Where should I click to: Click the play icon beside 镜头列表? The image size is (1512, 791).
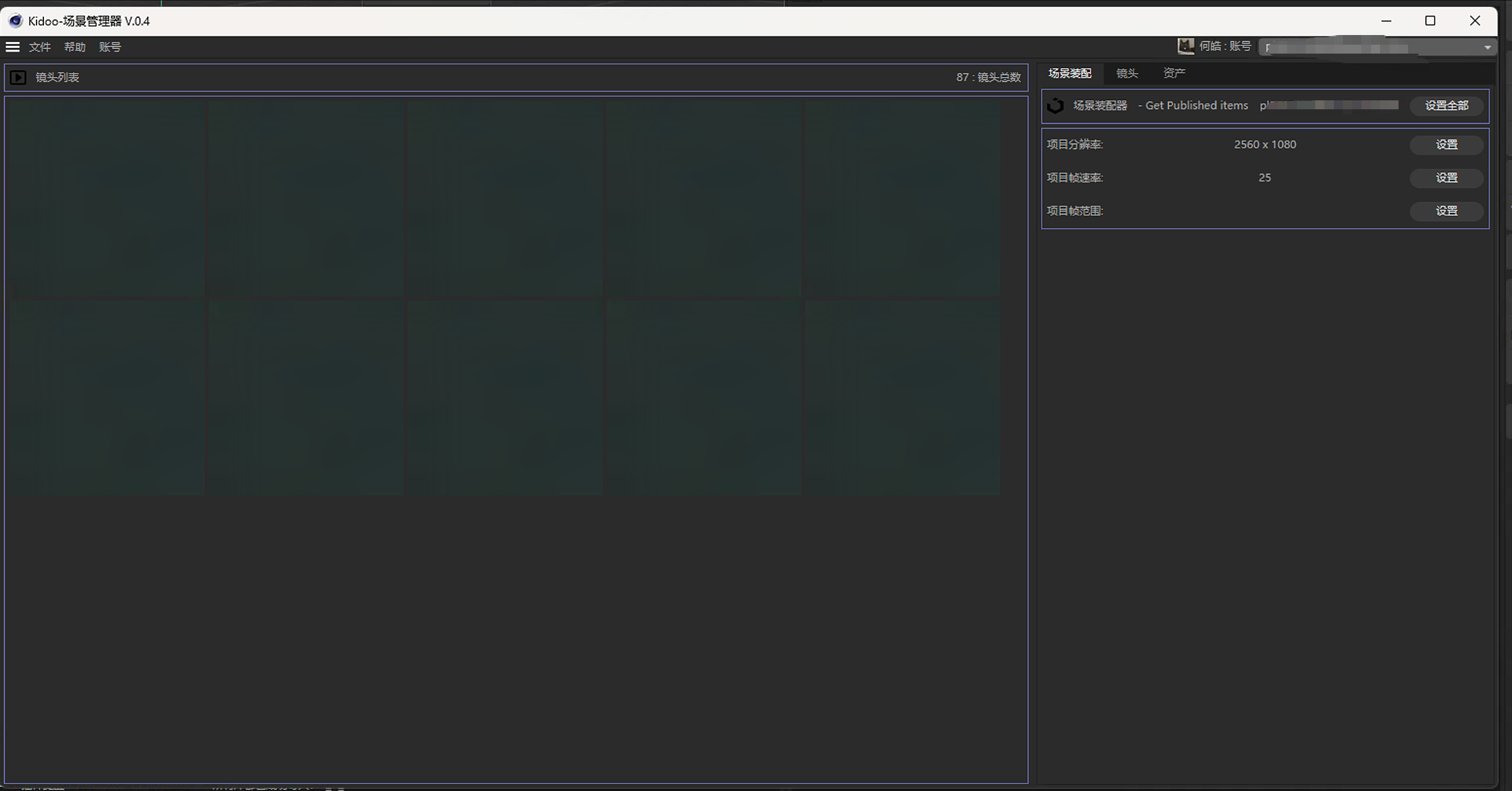18,78
